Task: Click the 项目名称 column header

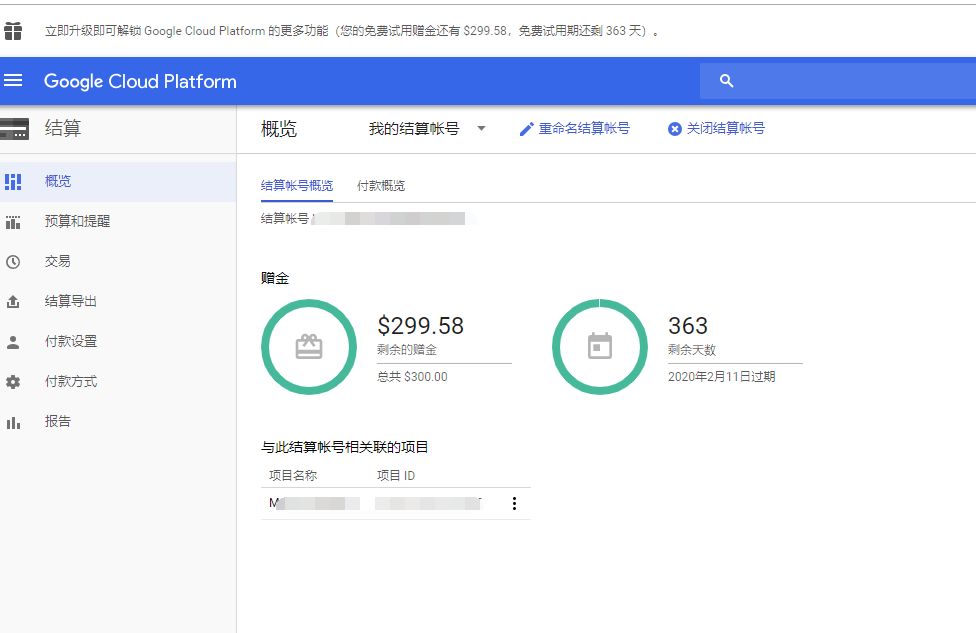Action: pyautogui.click(x=293, y=476)
